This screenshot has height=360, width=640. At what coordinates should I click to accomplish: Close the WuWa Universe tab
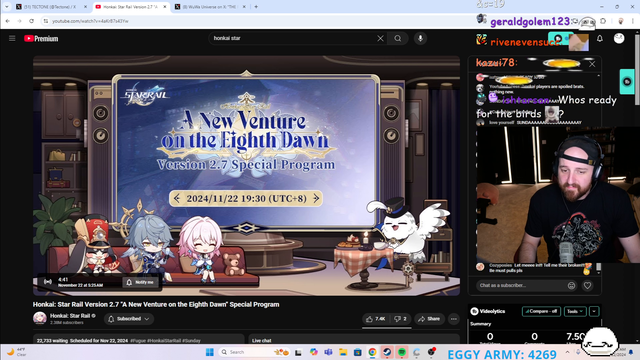point(244,7)
